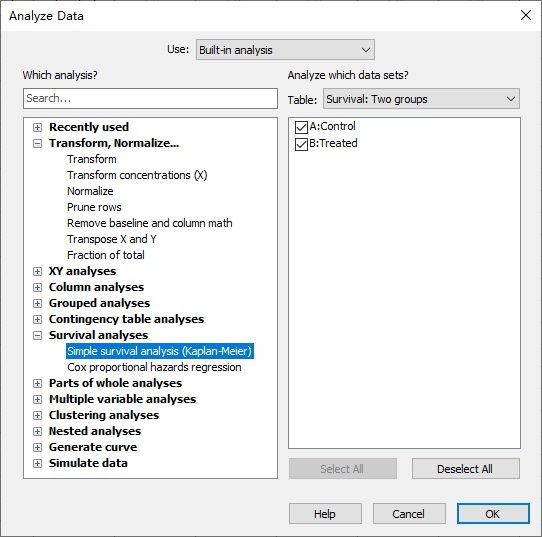Click into the analysis Search field
Screen dimensions: 542x537
tap(150, 98)
